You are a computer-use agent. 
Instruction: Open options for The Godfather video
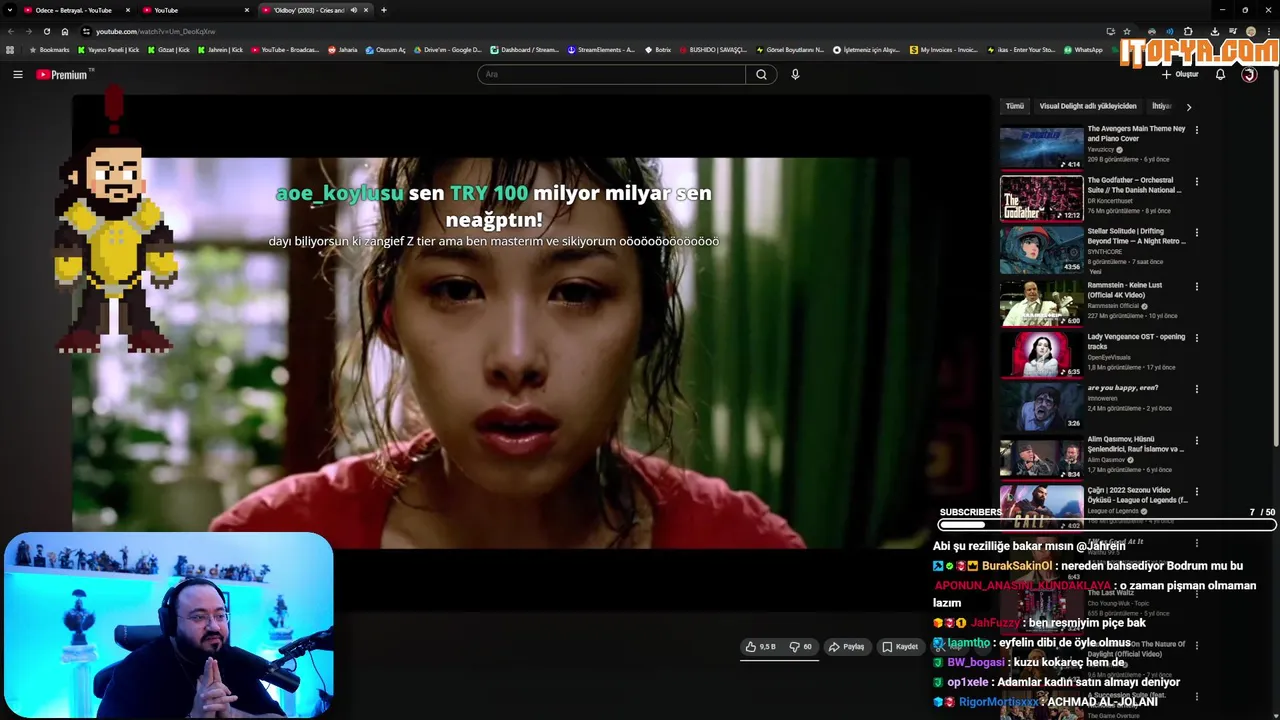pyautogui.click(x=1196, y=182)
